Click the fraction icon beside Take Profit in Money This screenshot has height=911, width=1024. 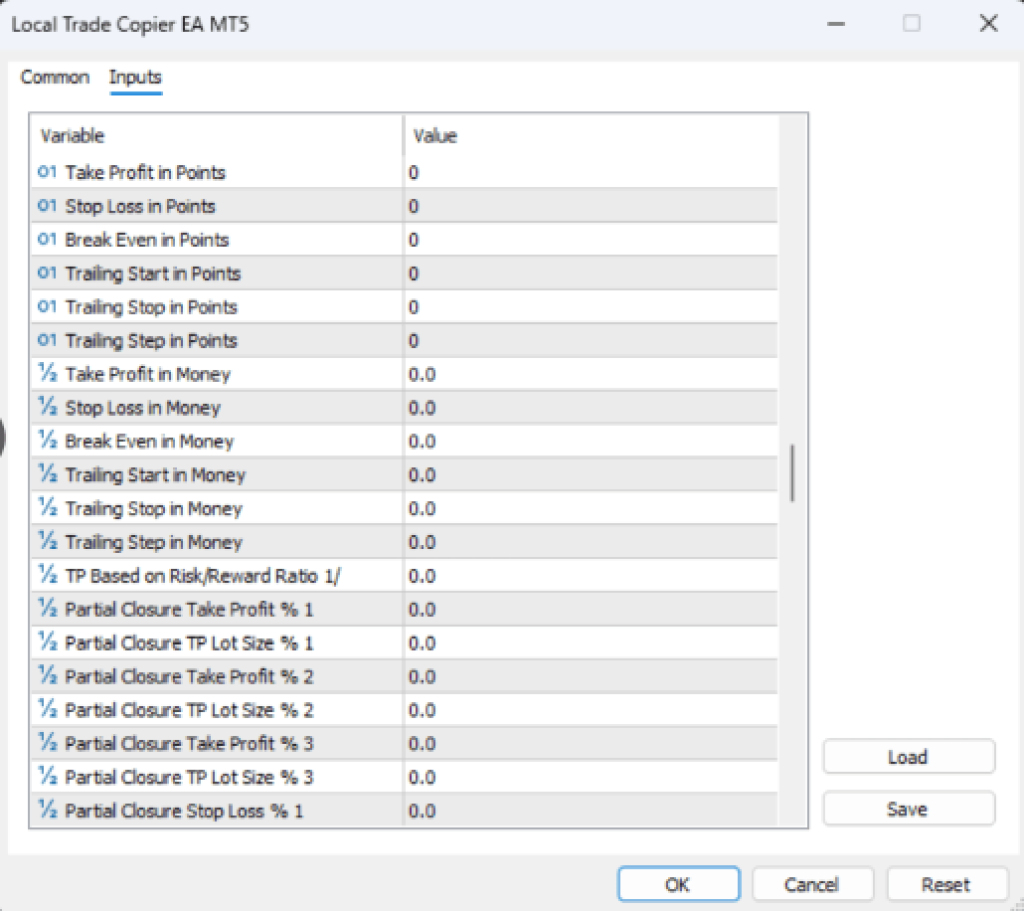tap(48, 374)
